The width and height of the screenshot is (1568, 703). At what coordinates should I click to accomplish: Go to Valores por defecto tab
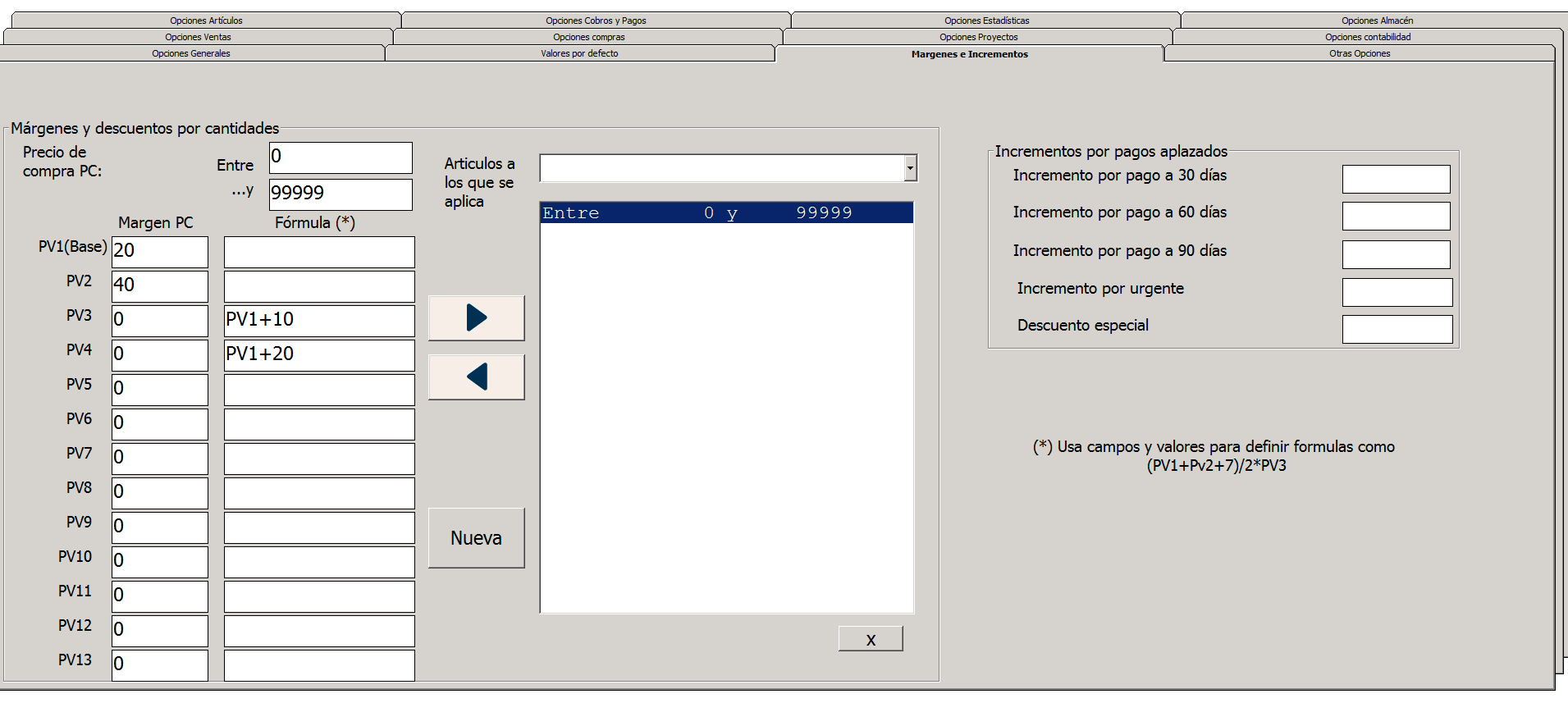pos(579,53)
